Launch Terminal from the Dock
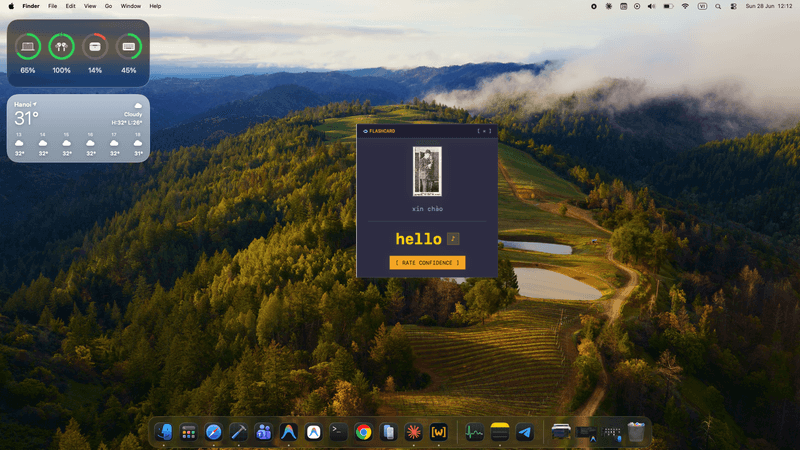This screenshot has width=800, height=450. [339, 432]
